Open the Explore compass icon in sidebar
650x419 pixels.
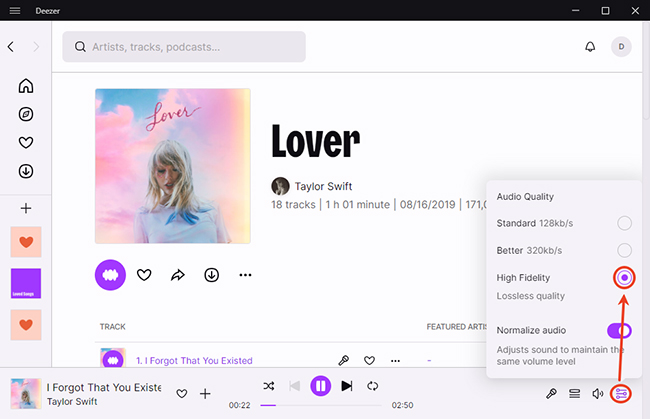(26, 114)
